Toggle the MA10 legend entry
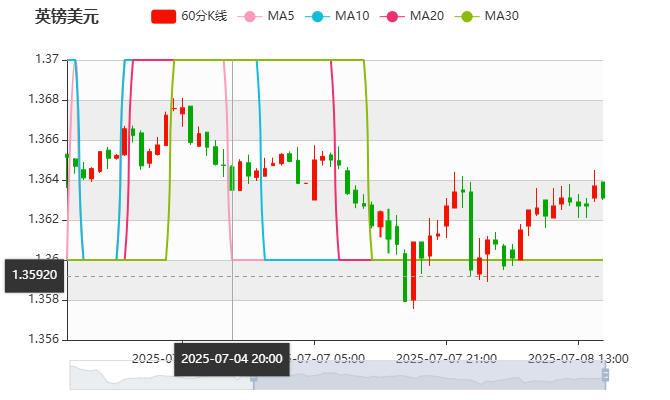670x400 pixels. [337, 16]
